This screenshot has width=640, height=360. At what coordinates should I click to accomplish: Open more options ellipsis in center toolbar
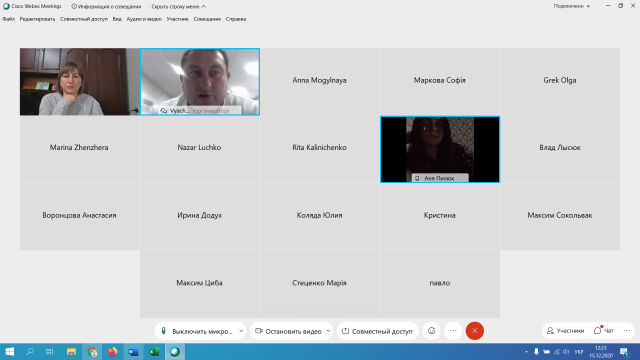click(x=453, y=331)
